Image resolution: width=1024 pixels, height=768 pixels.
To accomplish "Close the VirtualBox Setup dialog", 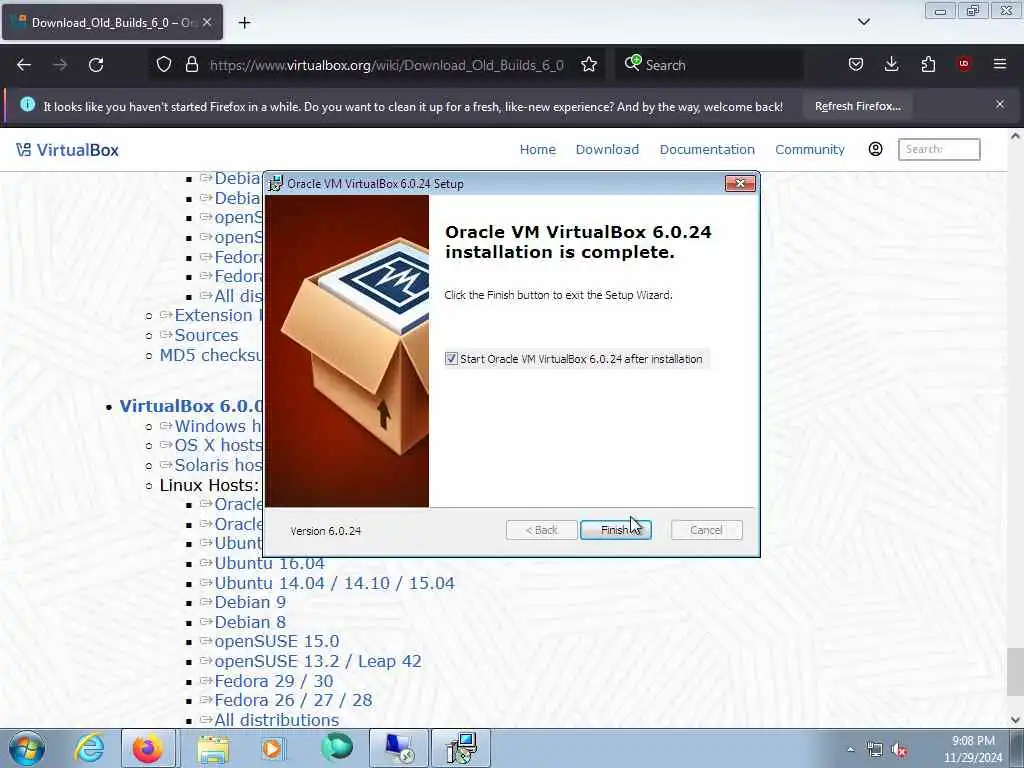I will (x=740, y=184).
